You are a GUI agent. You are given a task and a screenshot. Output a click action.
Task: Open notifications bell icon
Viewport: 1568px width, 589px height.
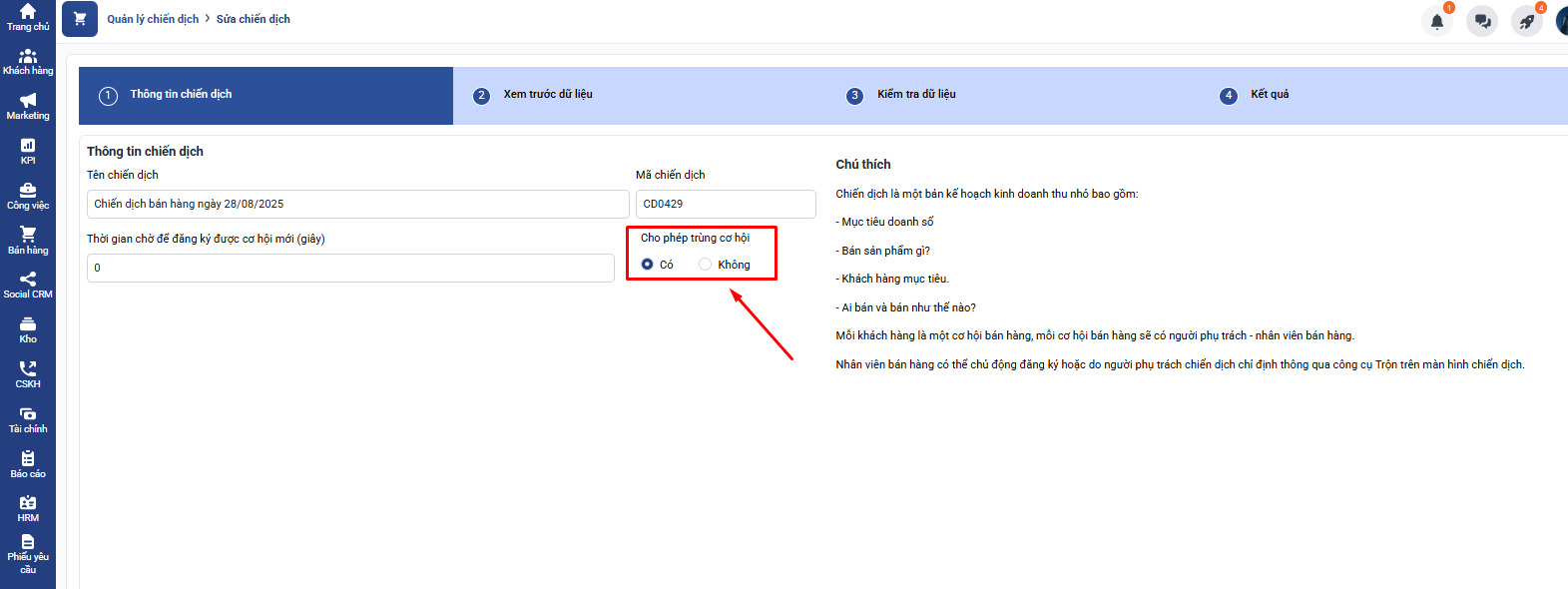click(1437, 21)
